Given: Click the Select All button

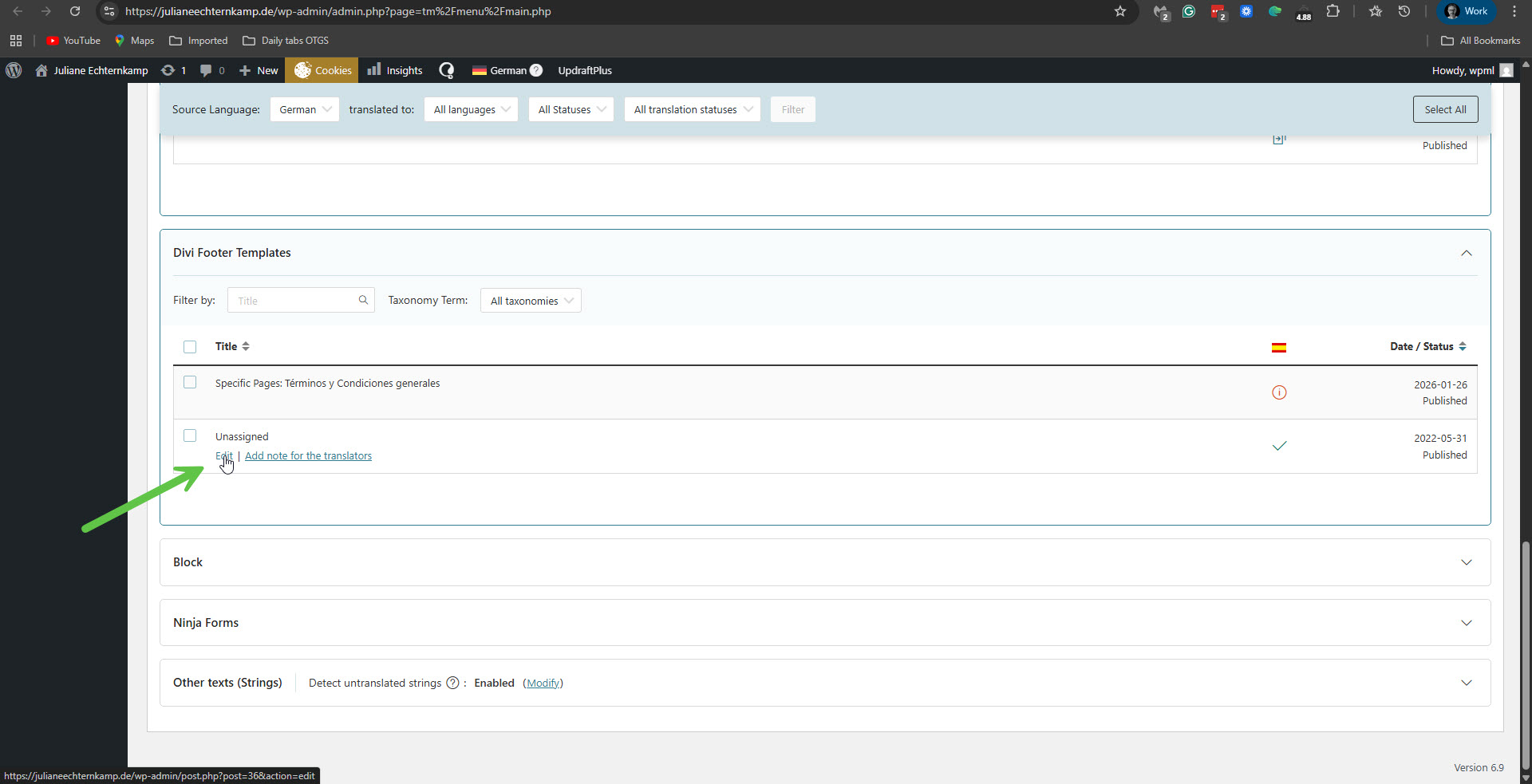Looking at the screenshot, I should point(1445,109).
